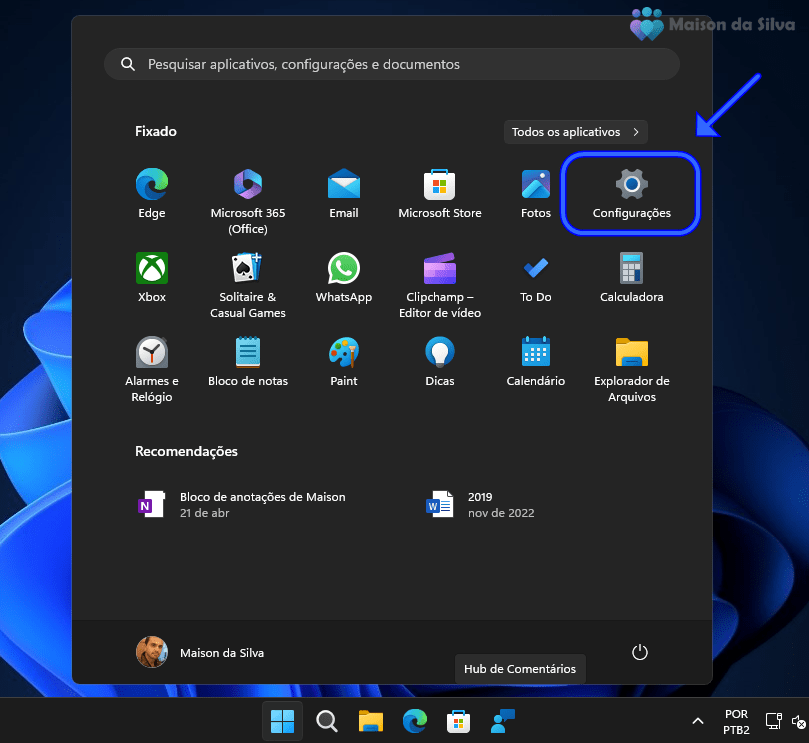
Task: Open the Edge pinned app
Action: coord(152,193)
